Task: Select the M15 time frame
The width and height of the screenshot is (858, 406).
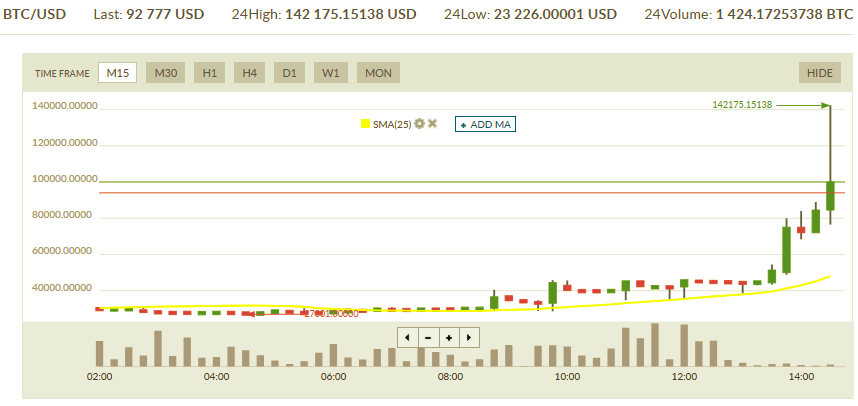Action: tap(116, 73)
